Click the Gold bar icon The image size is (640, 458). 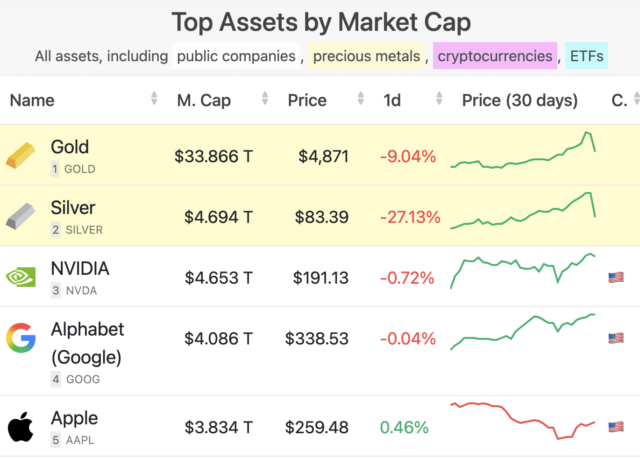point(19,155)
